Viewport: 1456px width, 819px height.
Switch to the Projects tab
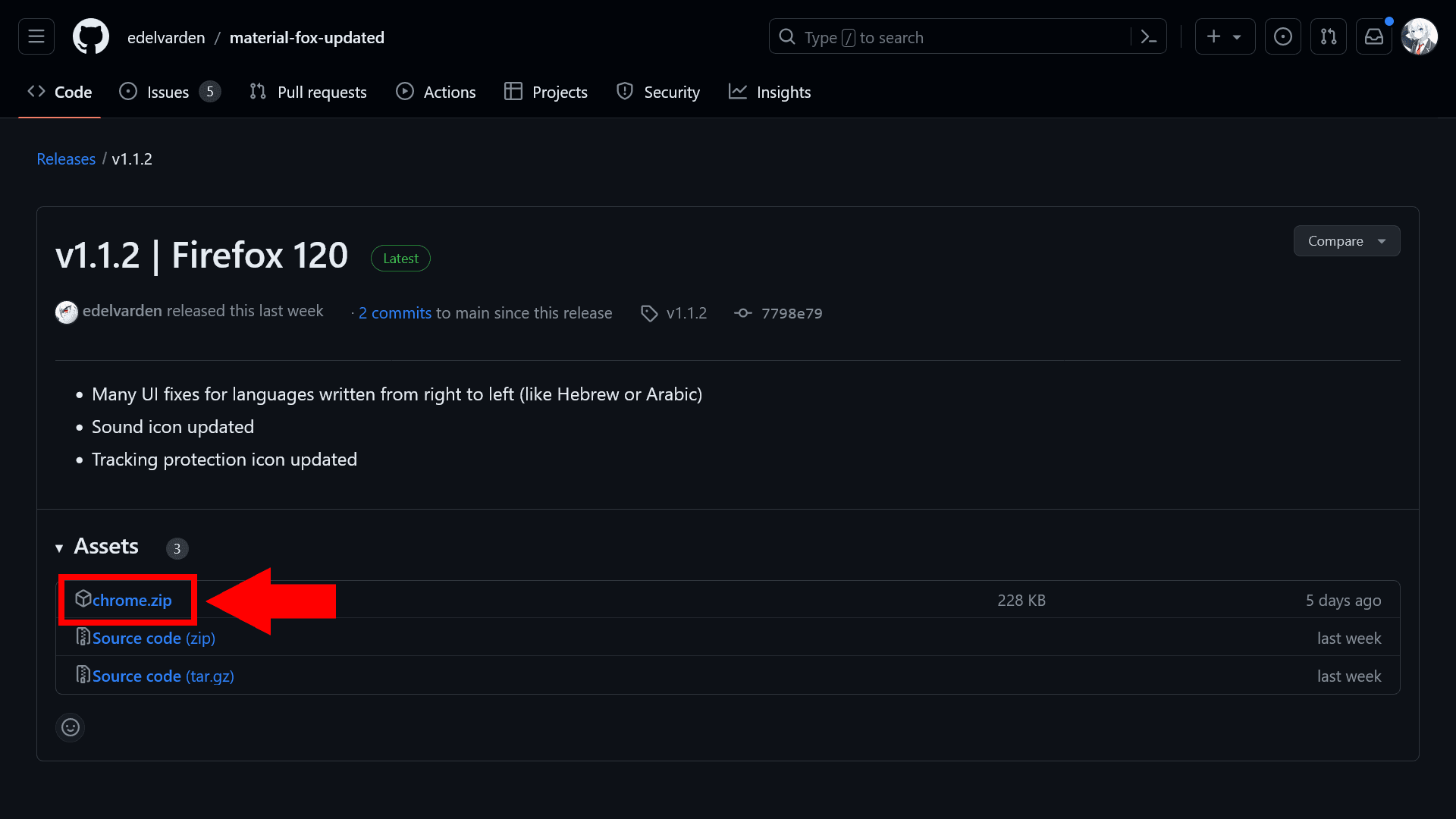coord(546,92)
